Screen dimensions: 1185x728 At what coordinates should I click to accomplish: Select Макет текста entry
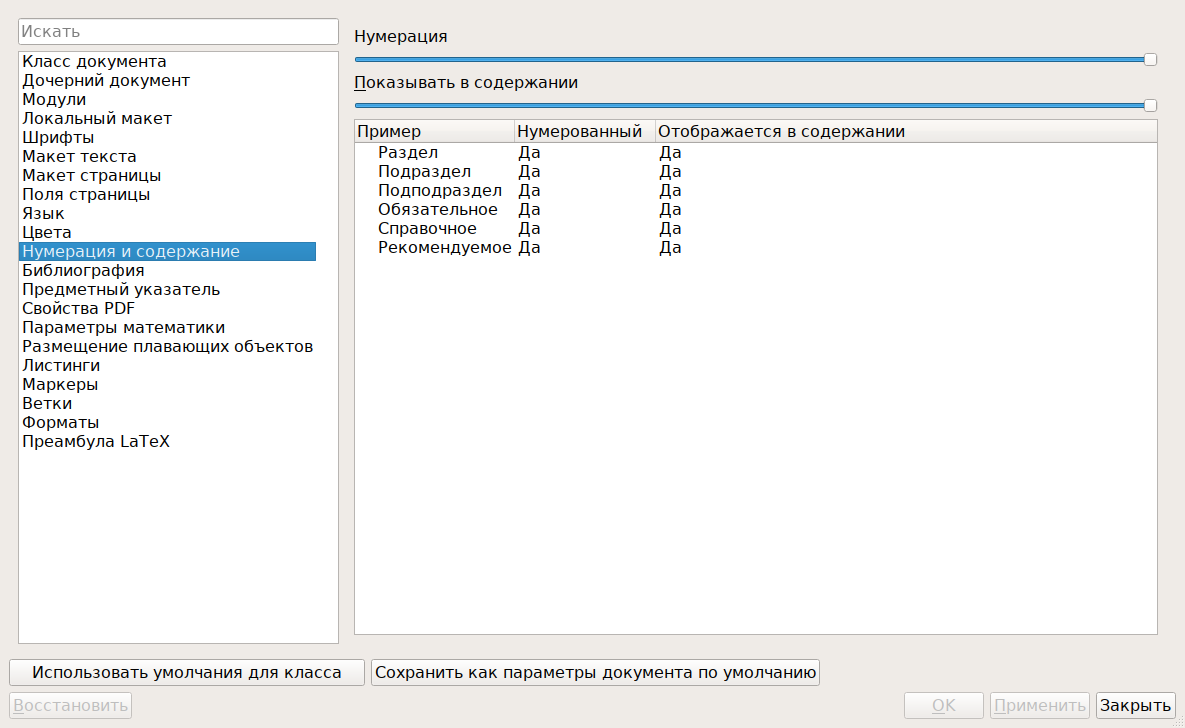point(167,156)
